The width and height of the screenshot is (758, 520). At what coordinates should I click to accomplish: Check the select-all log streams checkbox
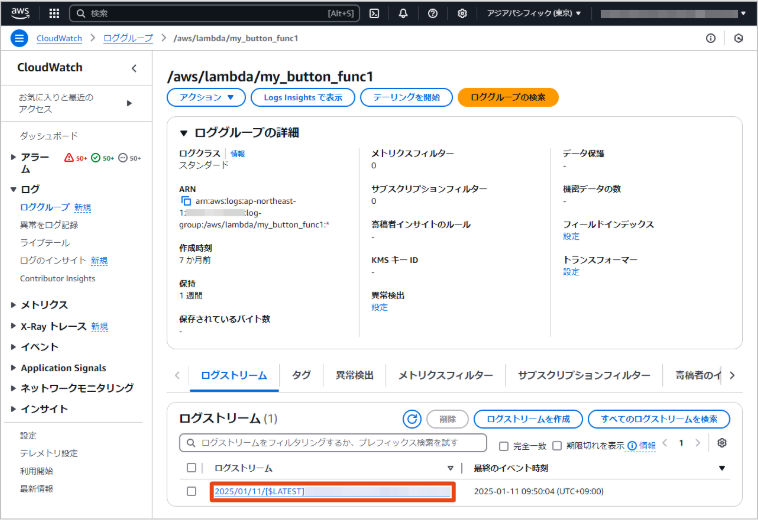coord(191,467)
